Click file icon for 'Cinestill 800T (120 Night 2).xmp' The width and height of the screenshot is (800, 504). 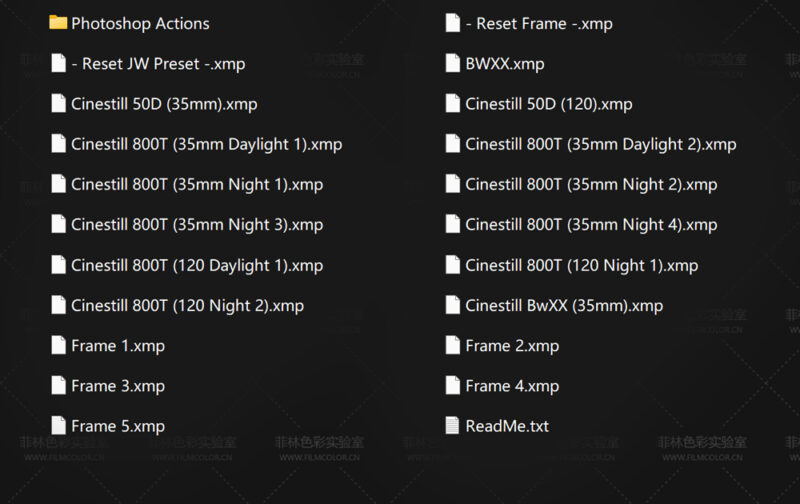coord(59,306)
